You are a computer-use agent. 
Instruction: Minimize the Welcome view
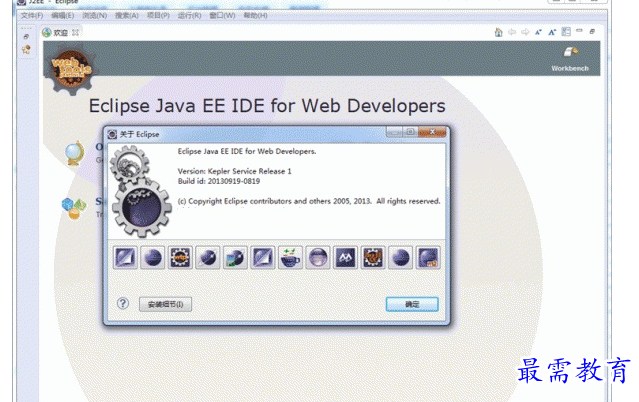(x=580, y=31)
